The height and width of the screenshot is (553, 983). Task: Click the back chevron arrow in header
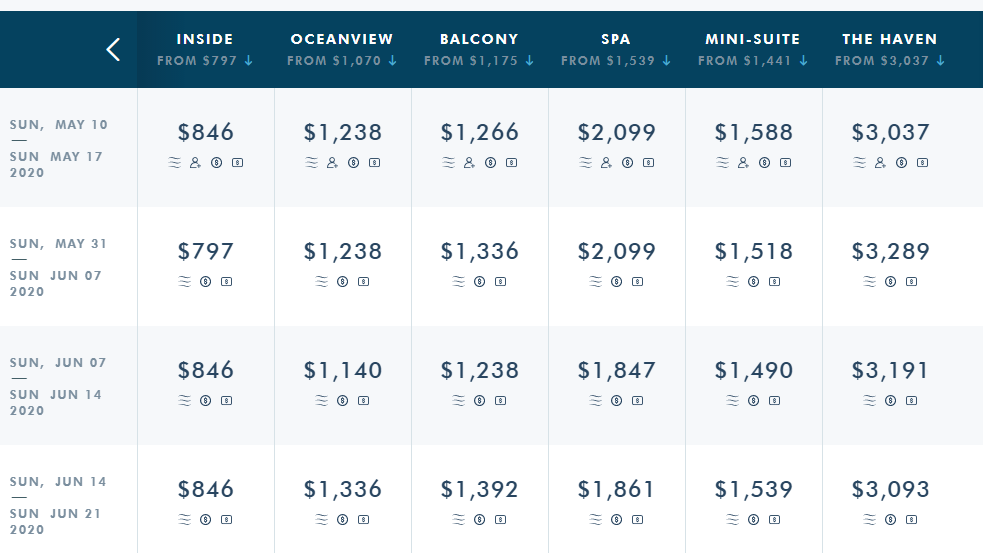point(113,49)
